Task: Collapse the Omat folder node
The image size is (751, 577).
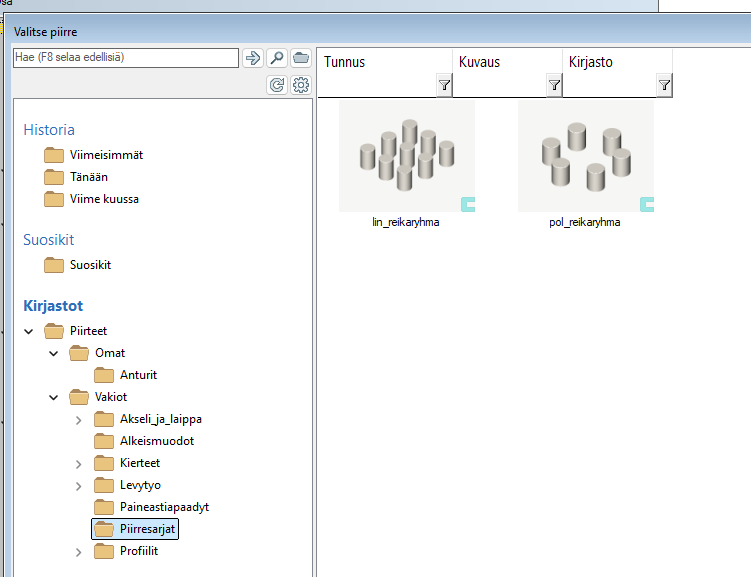Action: point(54,353)
